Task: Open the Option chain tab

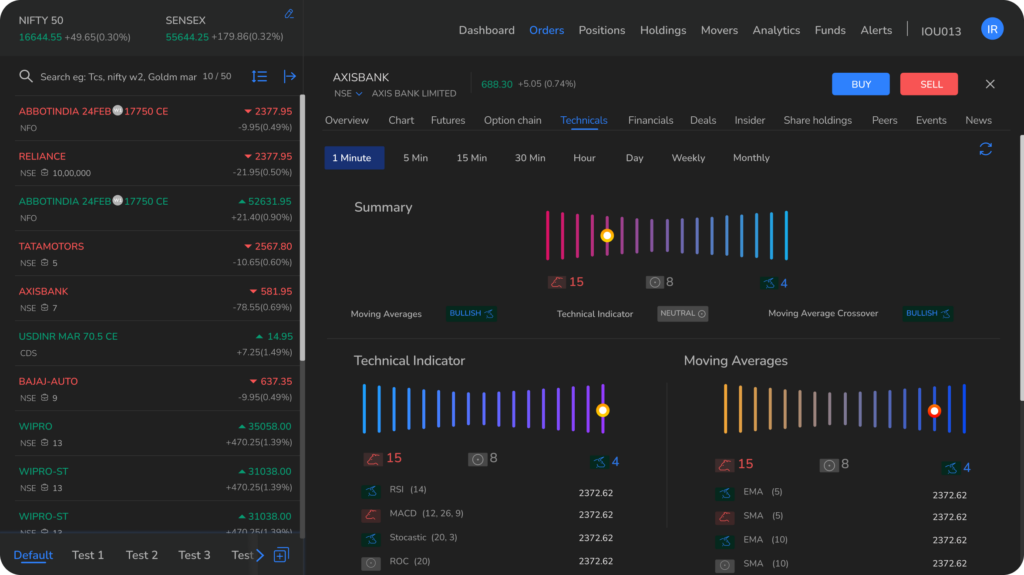Action: pos(512,120)
